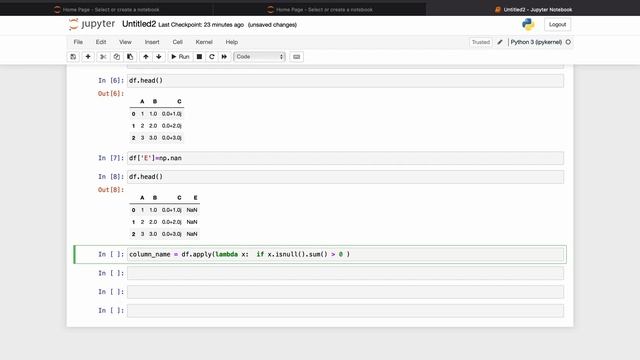Viewport: 640px width, 360px height.
Task: Click the column_name lambda code cell
Action: click(345, 254)
